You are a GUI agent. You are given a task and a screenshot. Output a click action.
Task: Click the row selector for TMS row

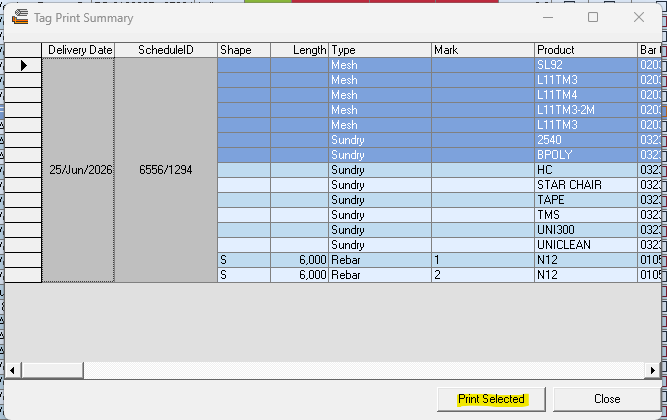(x=23, y=215)
